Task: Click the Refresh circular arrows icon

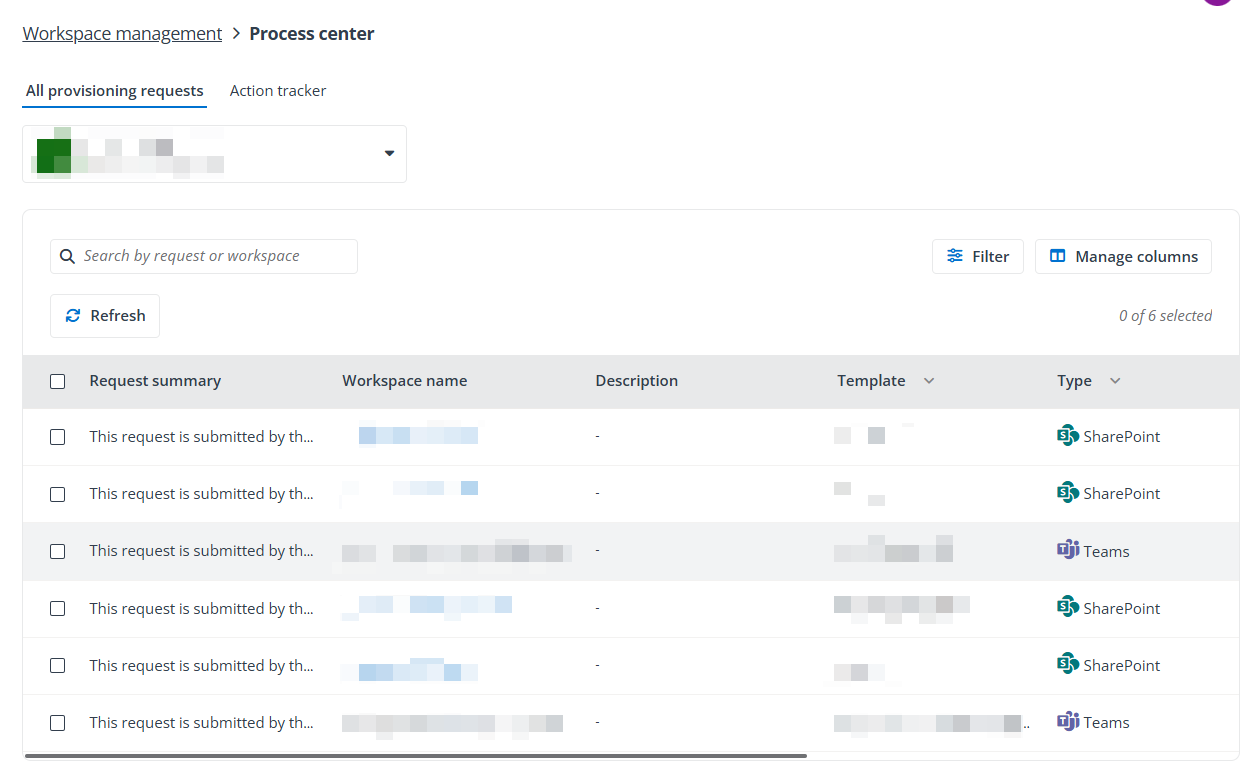Action: click(73, 315)
